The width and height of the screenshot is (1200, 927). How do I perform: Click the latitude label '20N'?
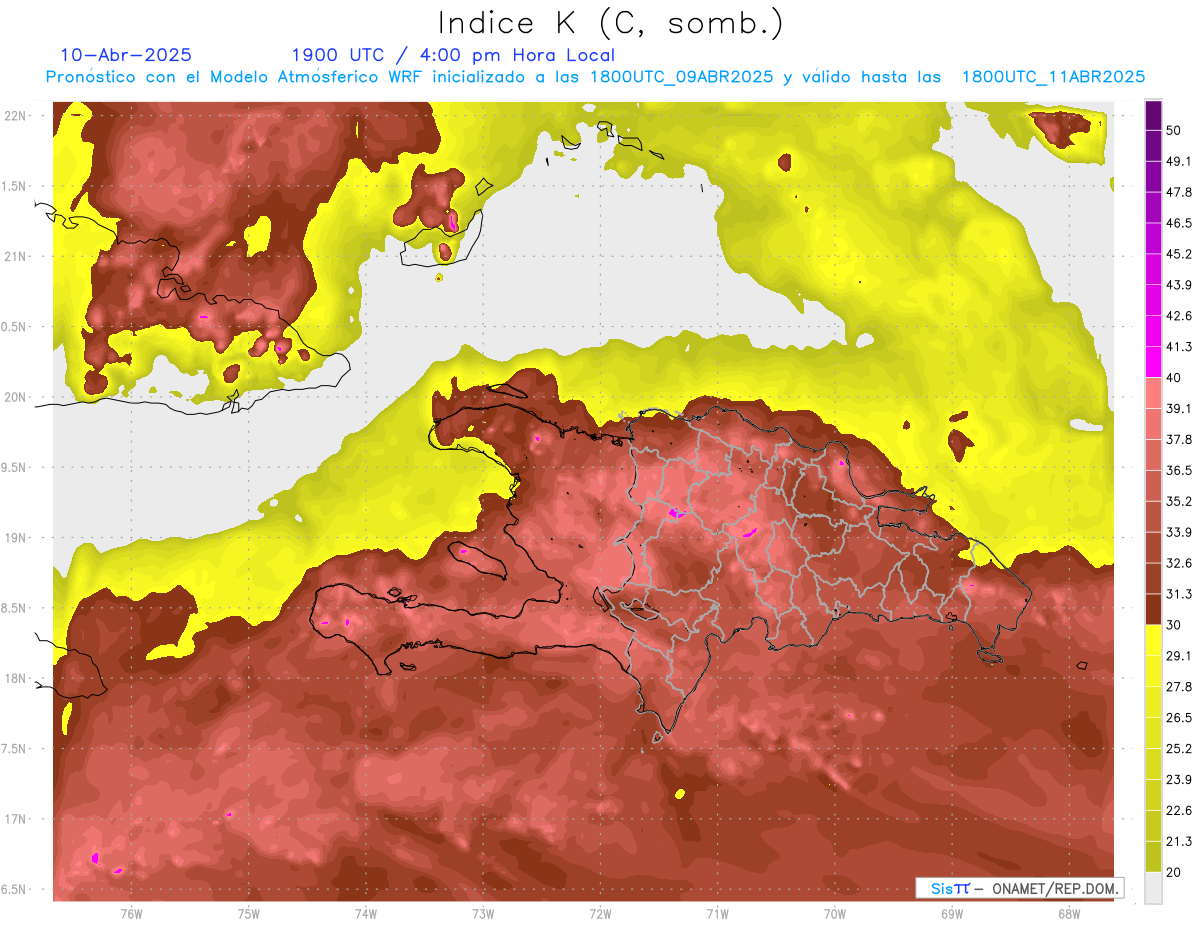point(14,397)
